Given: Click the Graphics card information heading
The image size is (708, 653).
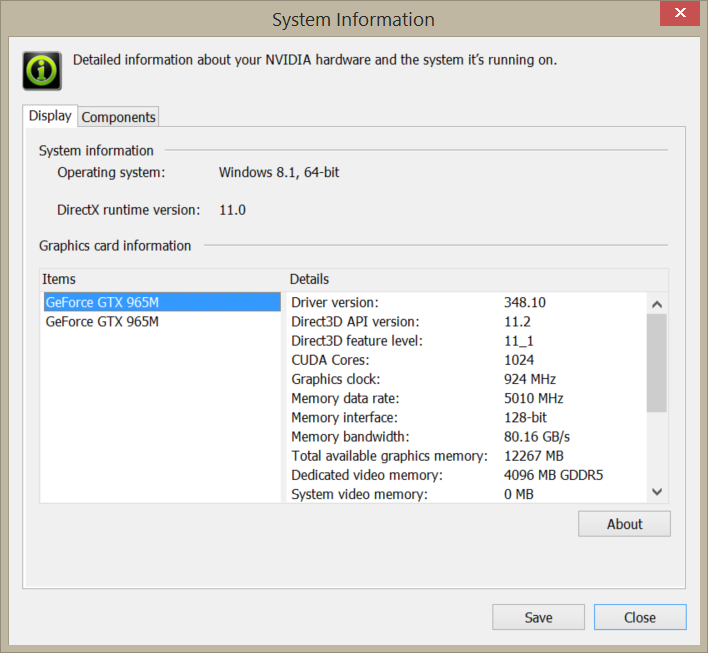Looking at the screenshot, I should pos(115,246).
